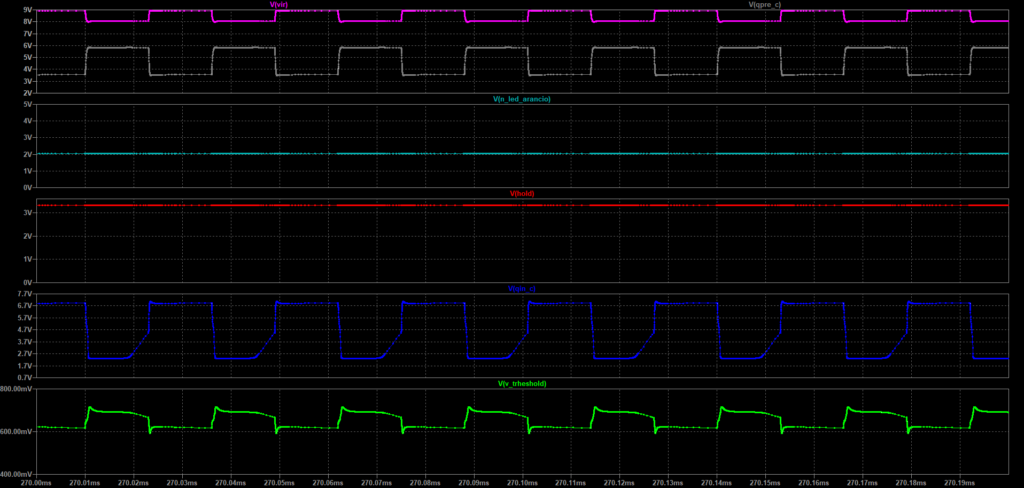The image size is (1024, 488).
Task: Click the 270.05ms time axis label
Action: click(x=280, y=483)
